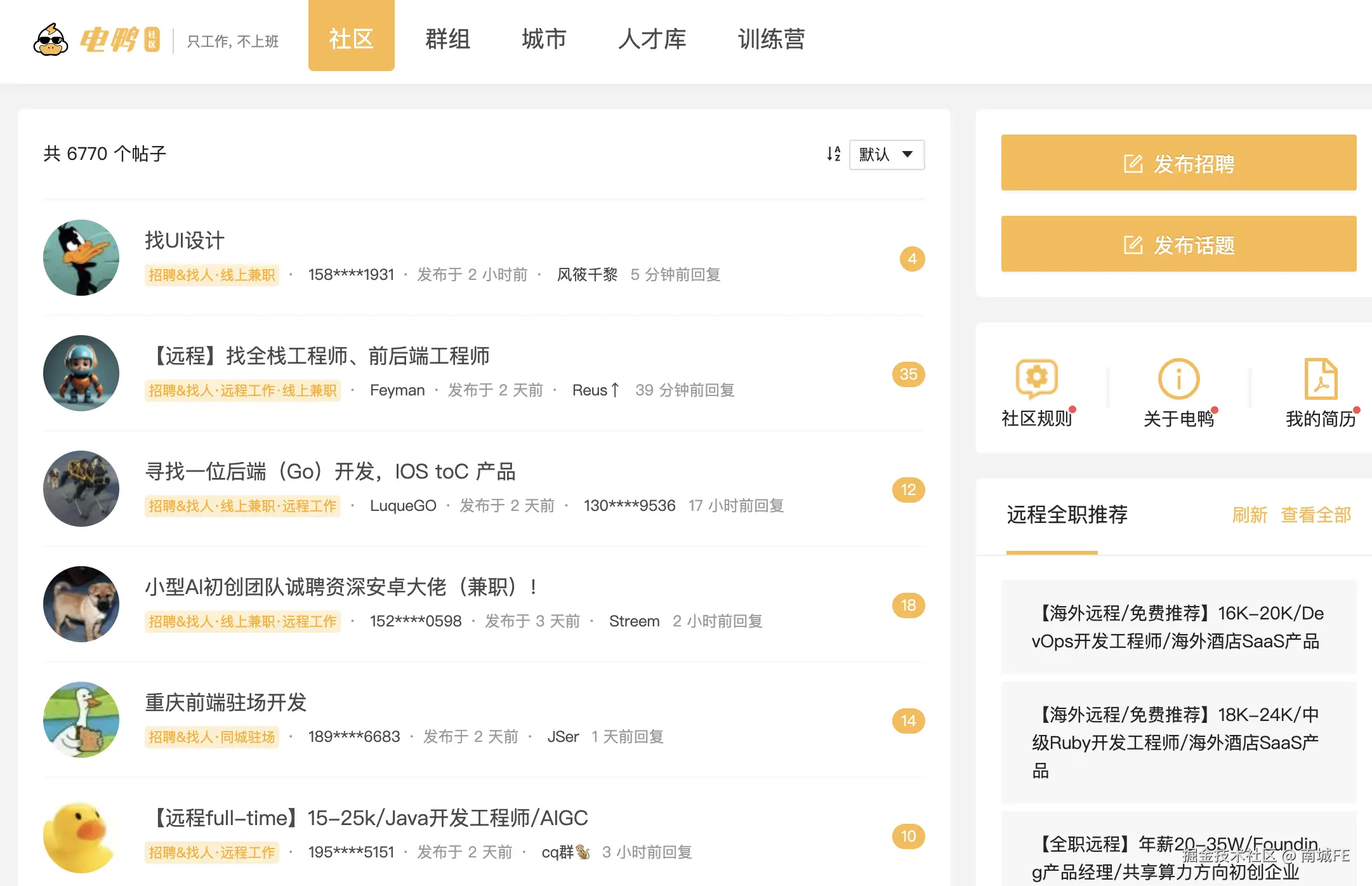Screen dimensions: 1372x886
Task: Go to the 训练营 tab
Action: pyautogui.click(x=771, y=39)
